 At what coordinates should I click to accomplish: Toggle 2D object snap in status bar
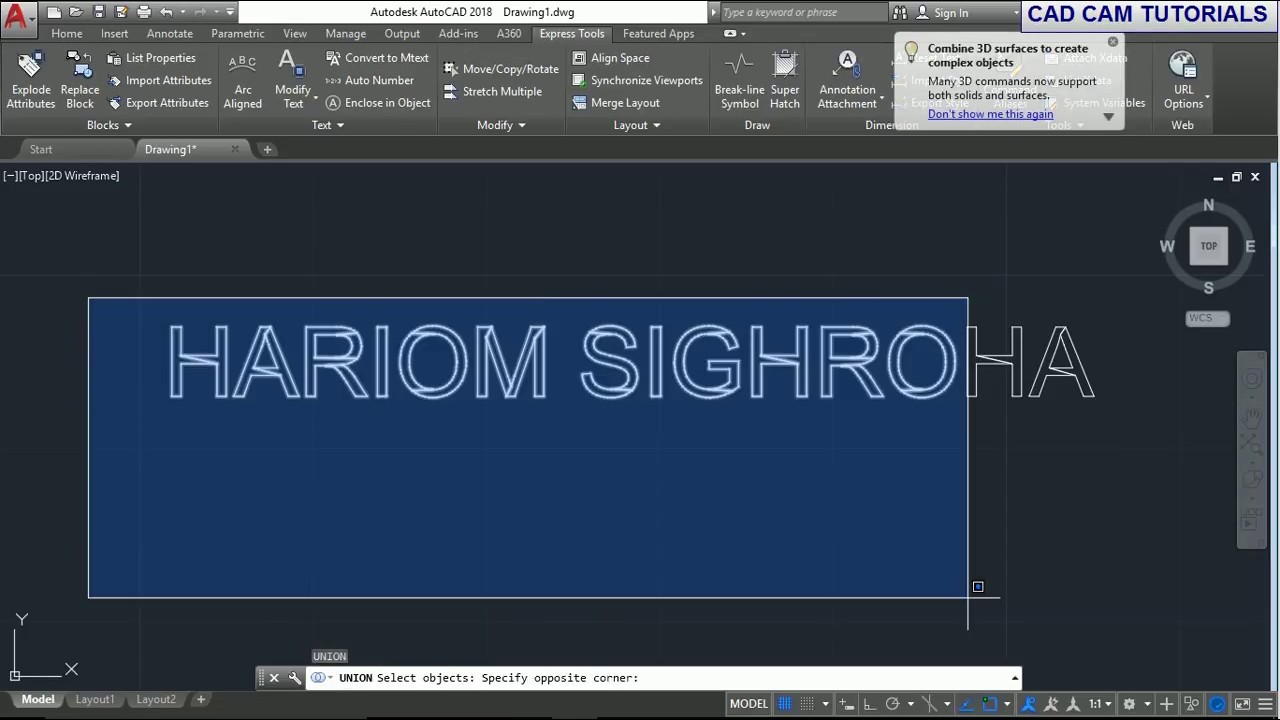990,704
